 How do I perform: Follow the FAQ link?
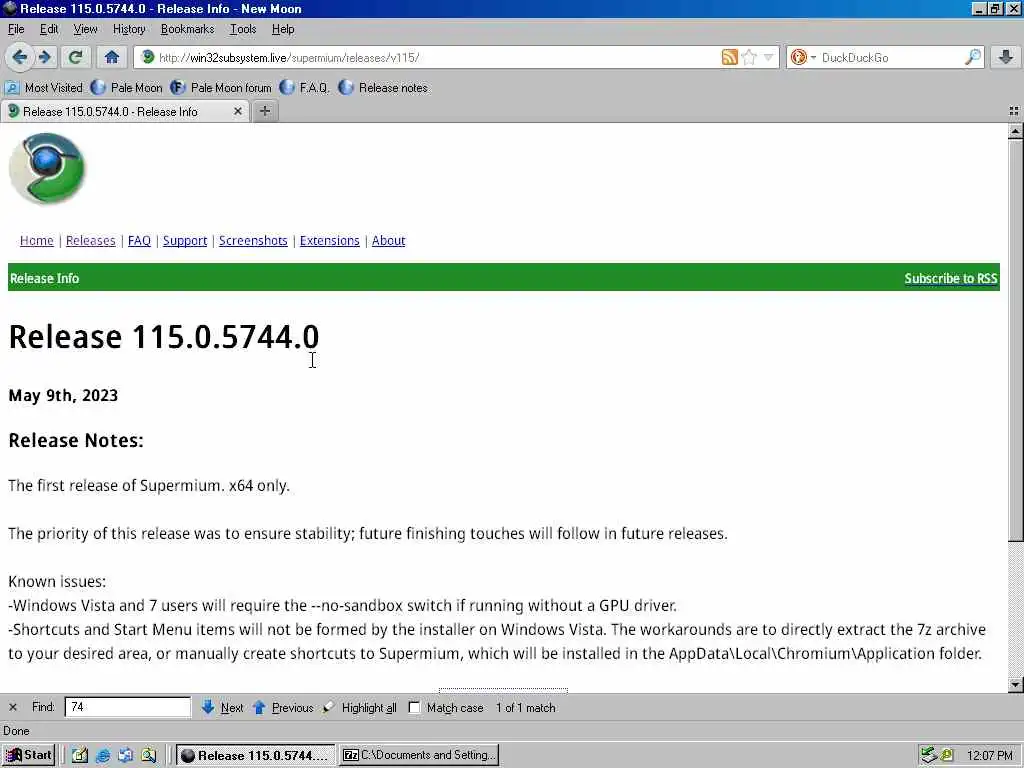click(x=139, y=241)
